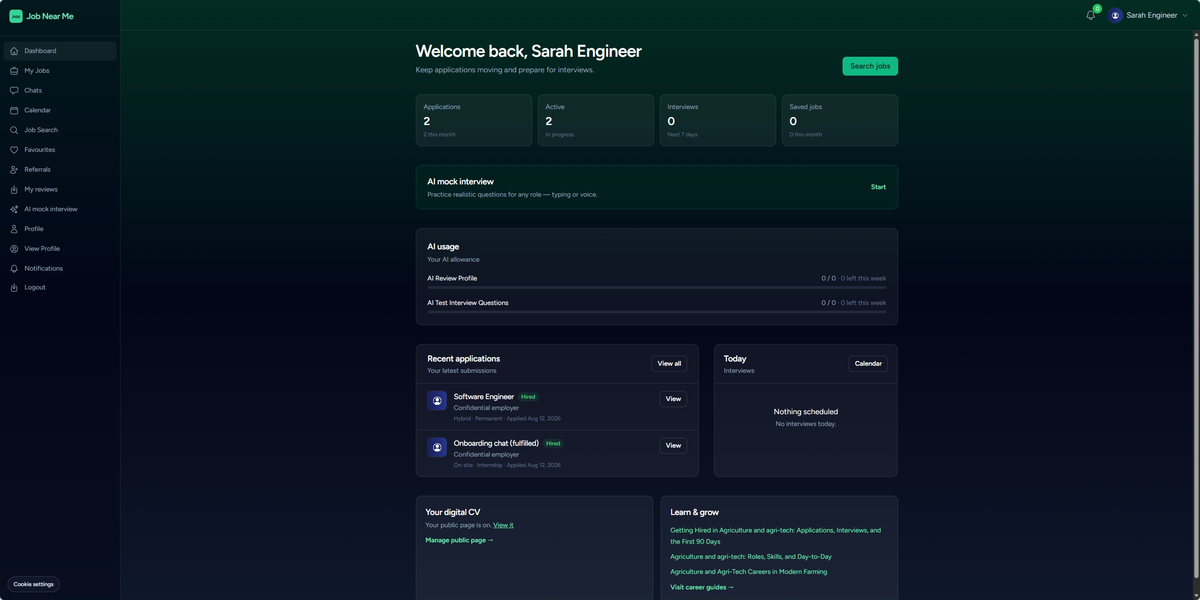Open Chats from the sidebar
Screen dimensions: 1200x600
[x=60, y=90]
